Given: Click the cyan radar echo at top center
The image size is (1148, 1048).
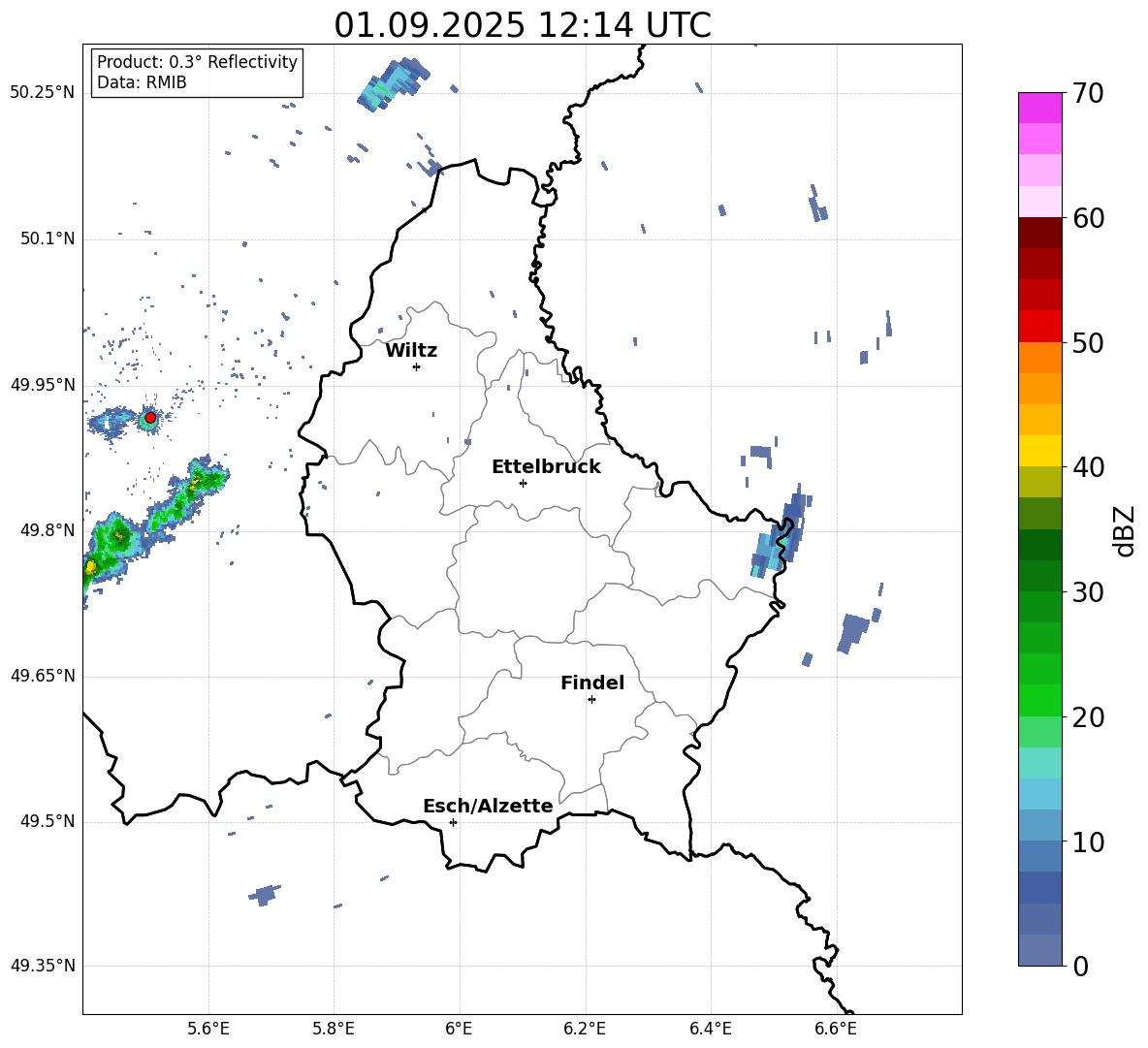Looking at the screenshot, I should [393, 85].
